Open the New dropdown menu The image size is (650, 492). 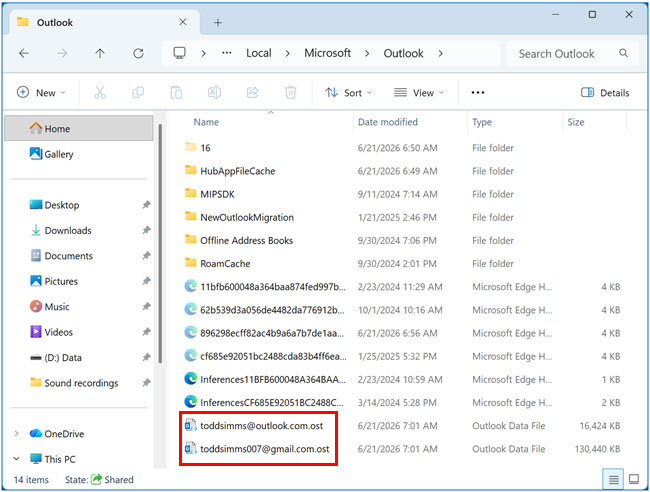(41, 92)
